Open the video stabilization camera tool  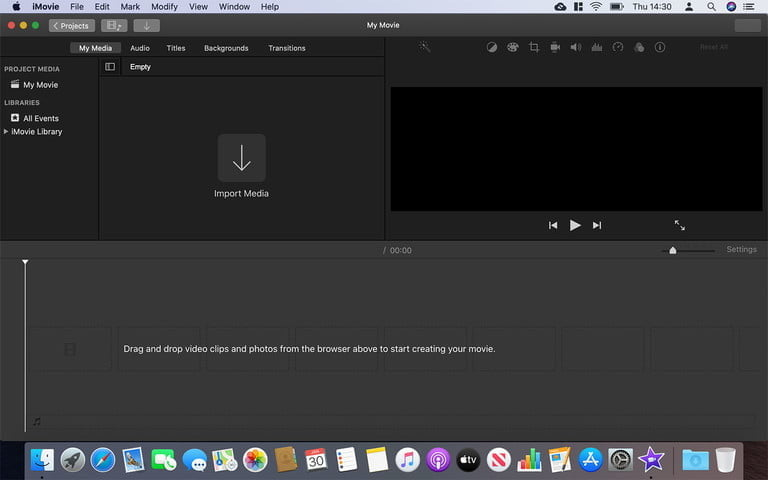click(x=555, y=47)
